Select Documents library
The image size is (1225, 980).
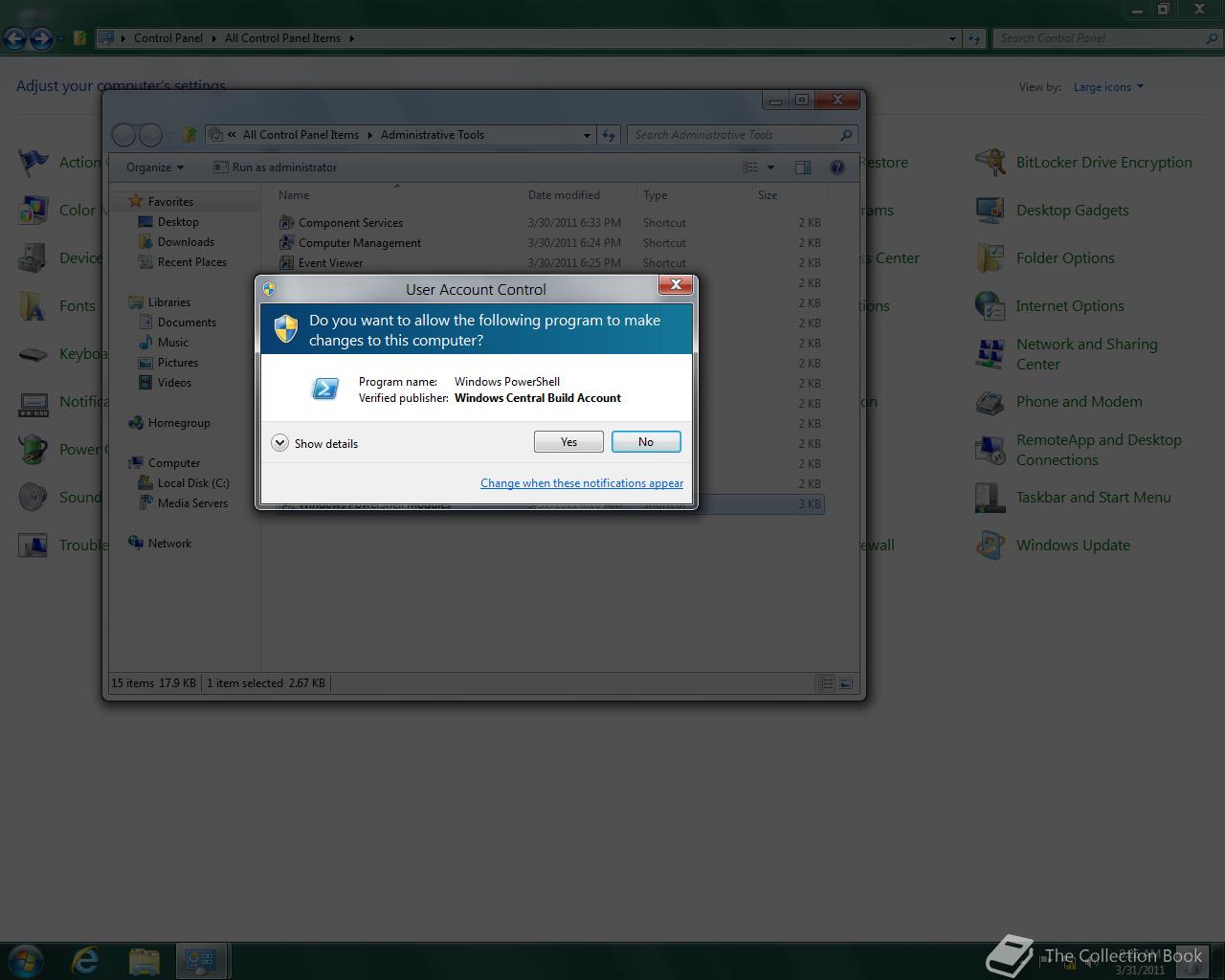(x=187, y=323)
